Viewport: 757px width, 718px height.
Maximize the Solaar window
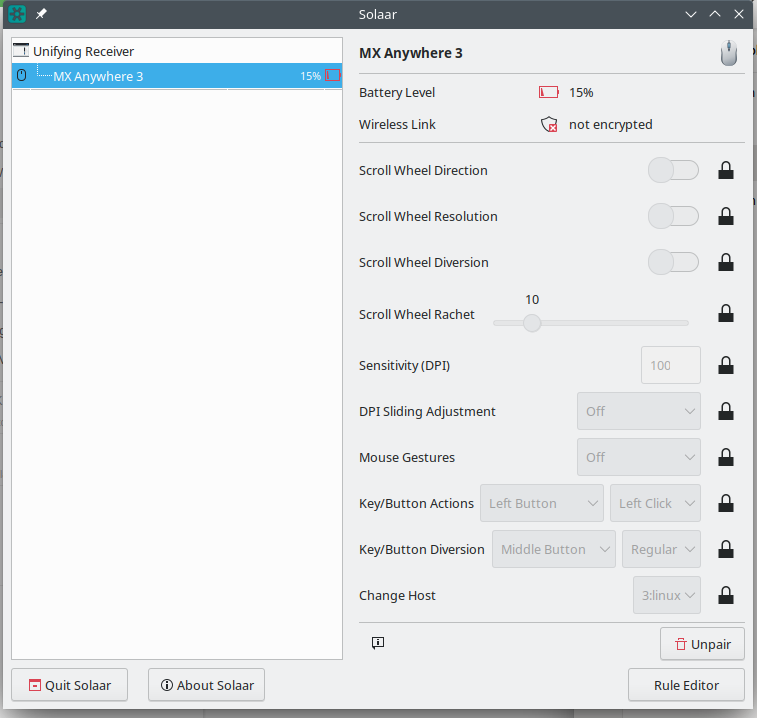715,14
